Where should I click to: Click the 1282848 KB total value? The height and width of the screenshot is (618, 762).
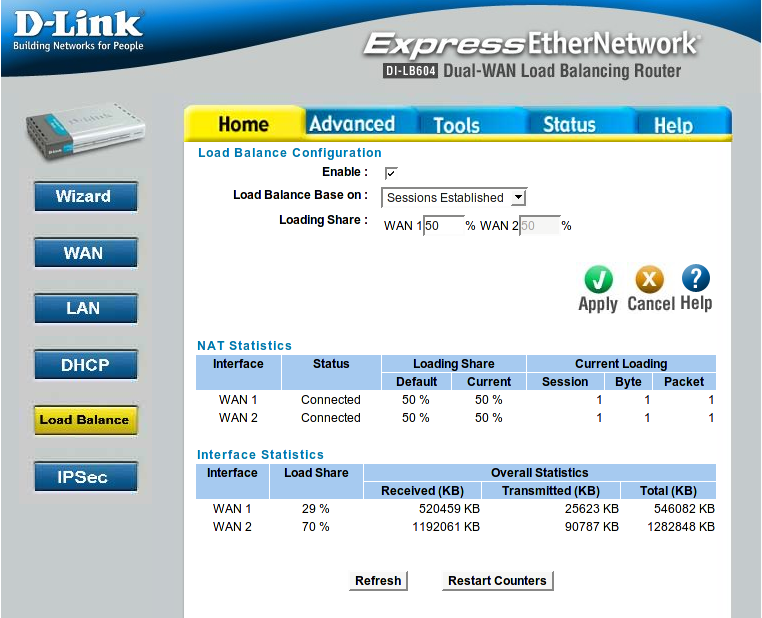681,527
